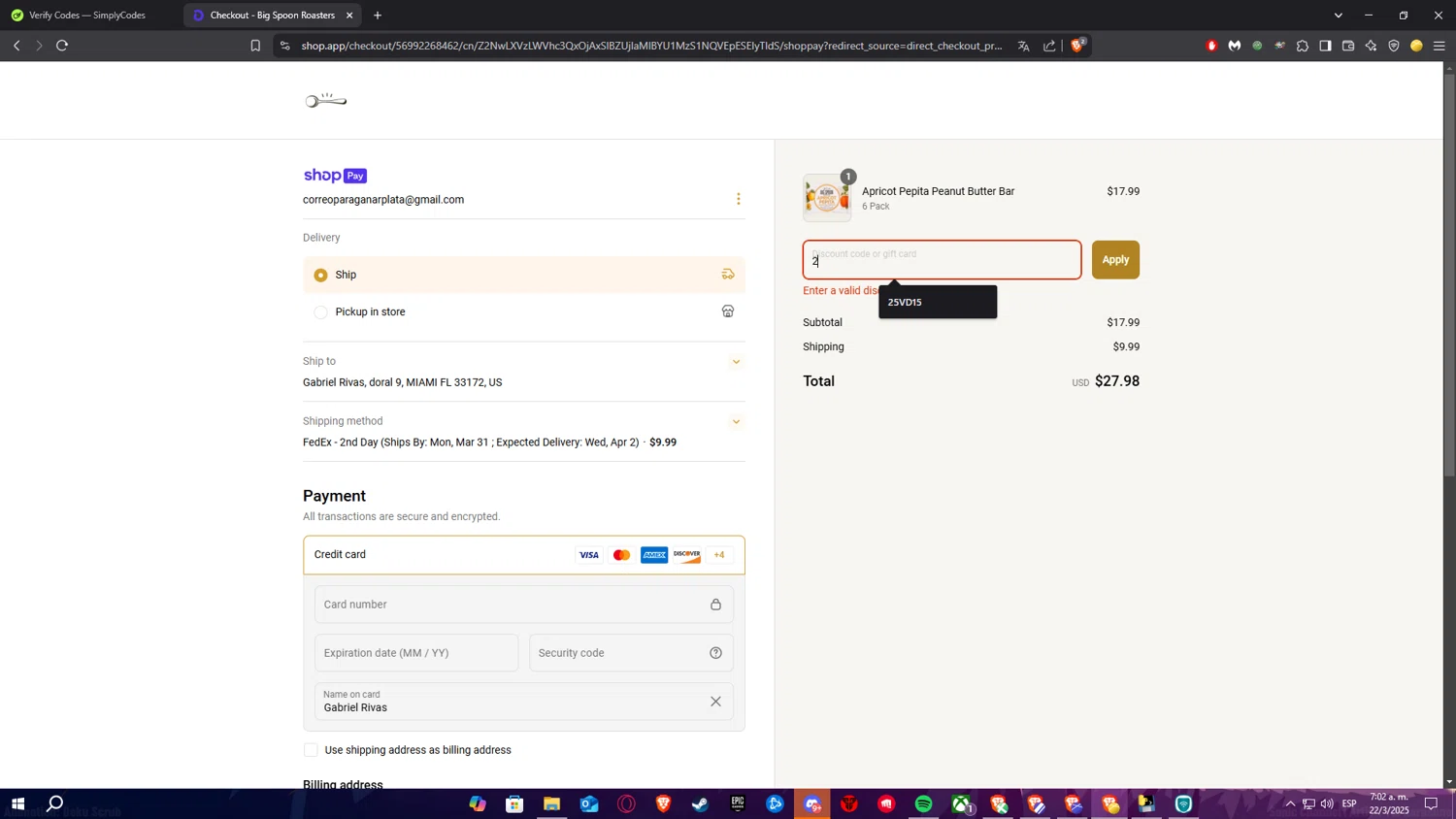The image size is (1456, 819).
Task: Select the Pickup in store radio option
Action: [x=320, y=312]
